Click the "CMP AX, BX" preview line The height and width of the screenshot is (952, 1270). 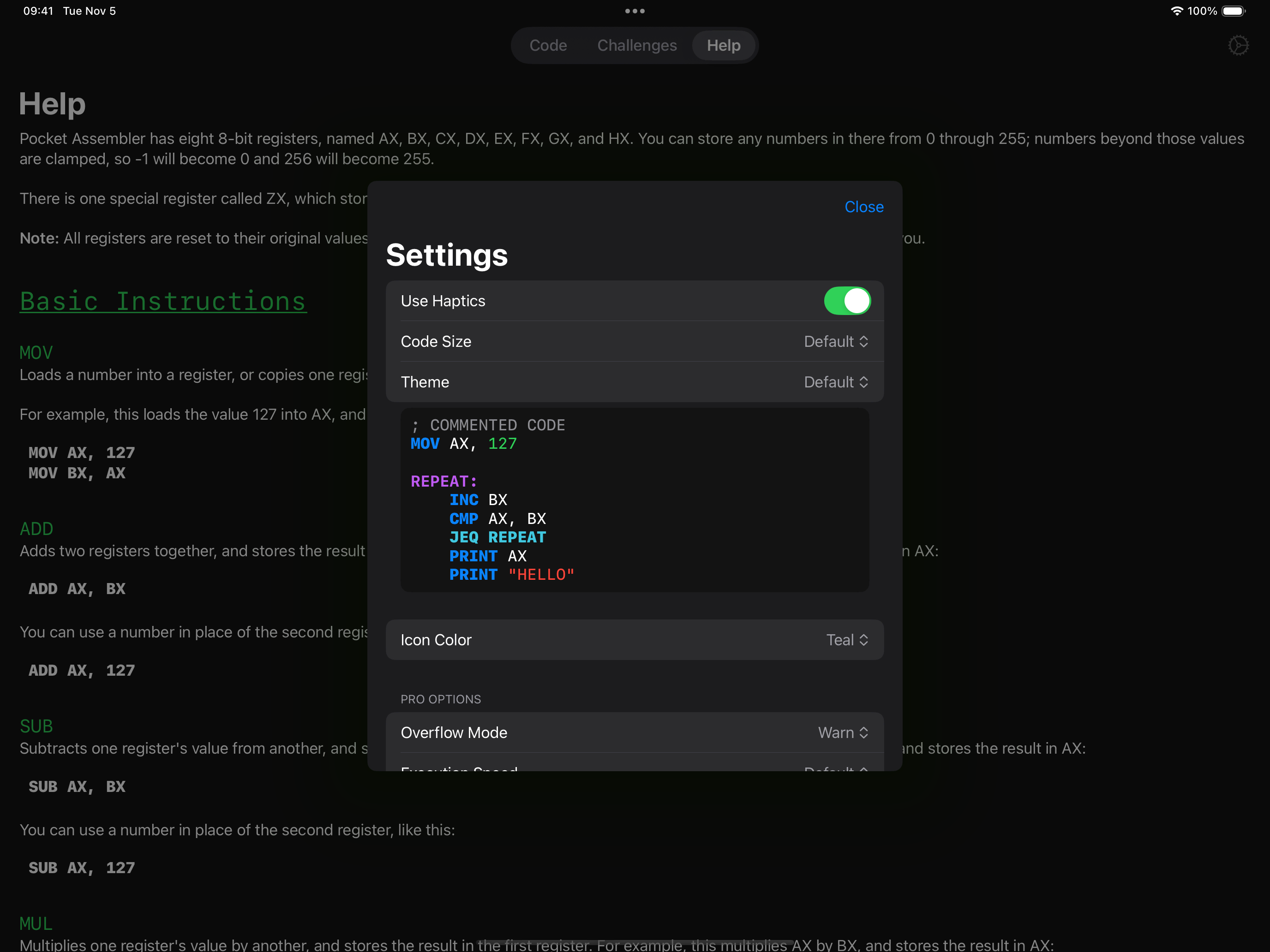click(497, 519)
